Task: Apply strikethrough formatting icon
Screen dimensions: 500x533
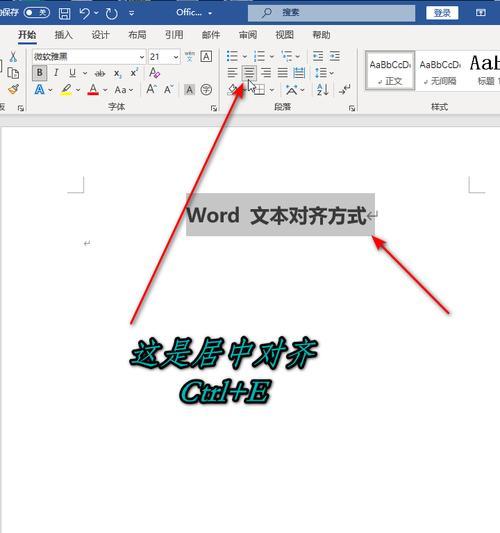Action: coord(100,73)
